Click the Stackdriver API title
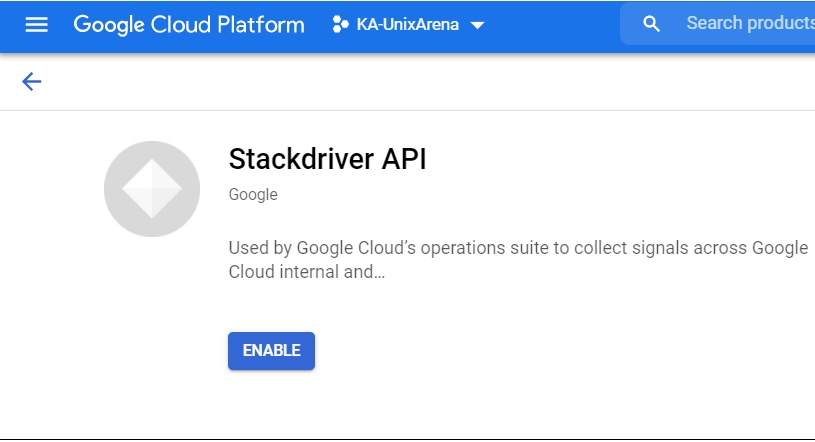This screenshot has height=442, width=815. click(327, 159)
